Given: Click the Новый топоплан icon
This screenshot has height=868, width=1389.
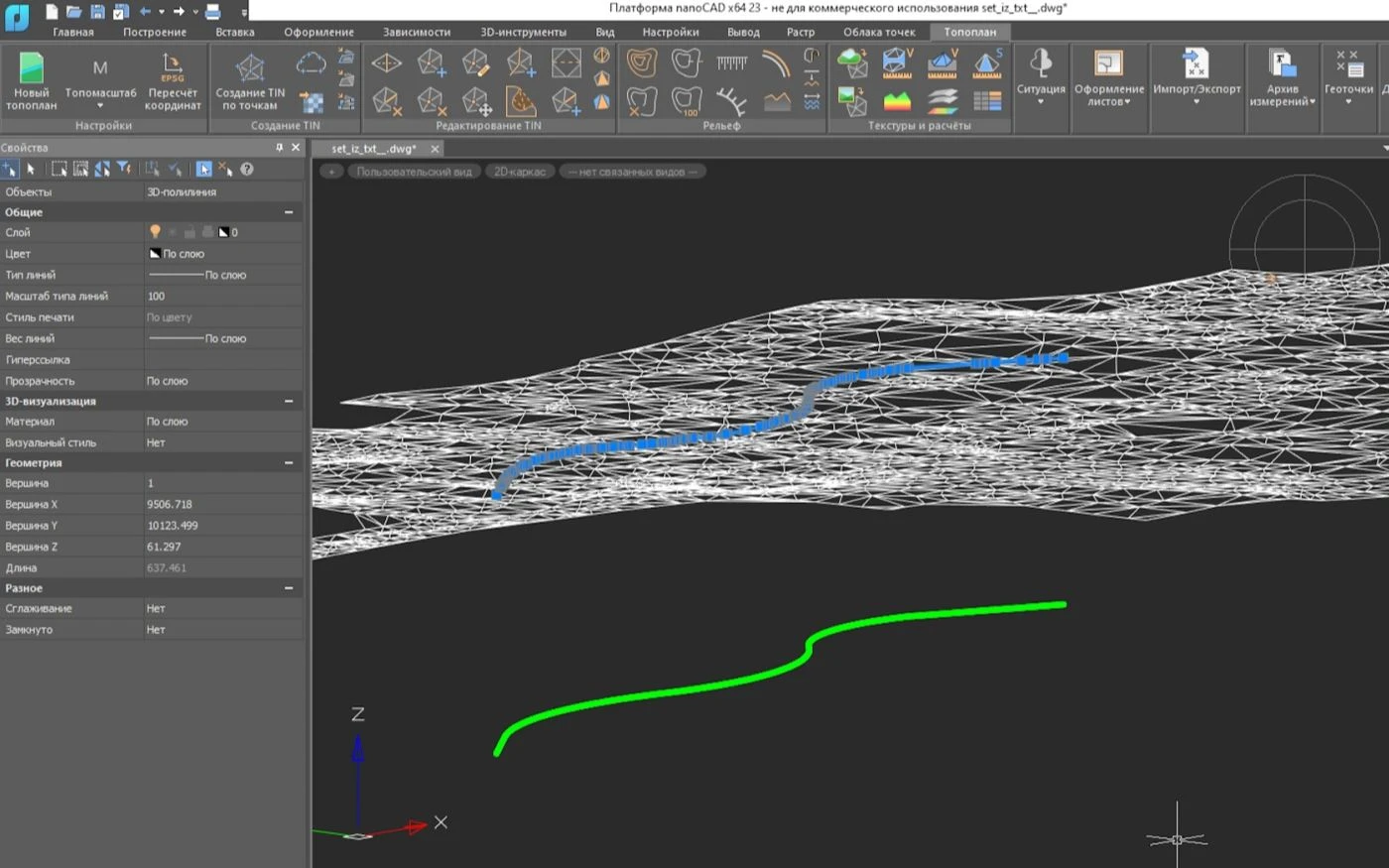Looking at the screenshot, I should 32,68.
